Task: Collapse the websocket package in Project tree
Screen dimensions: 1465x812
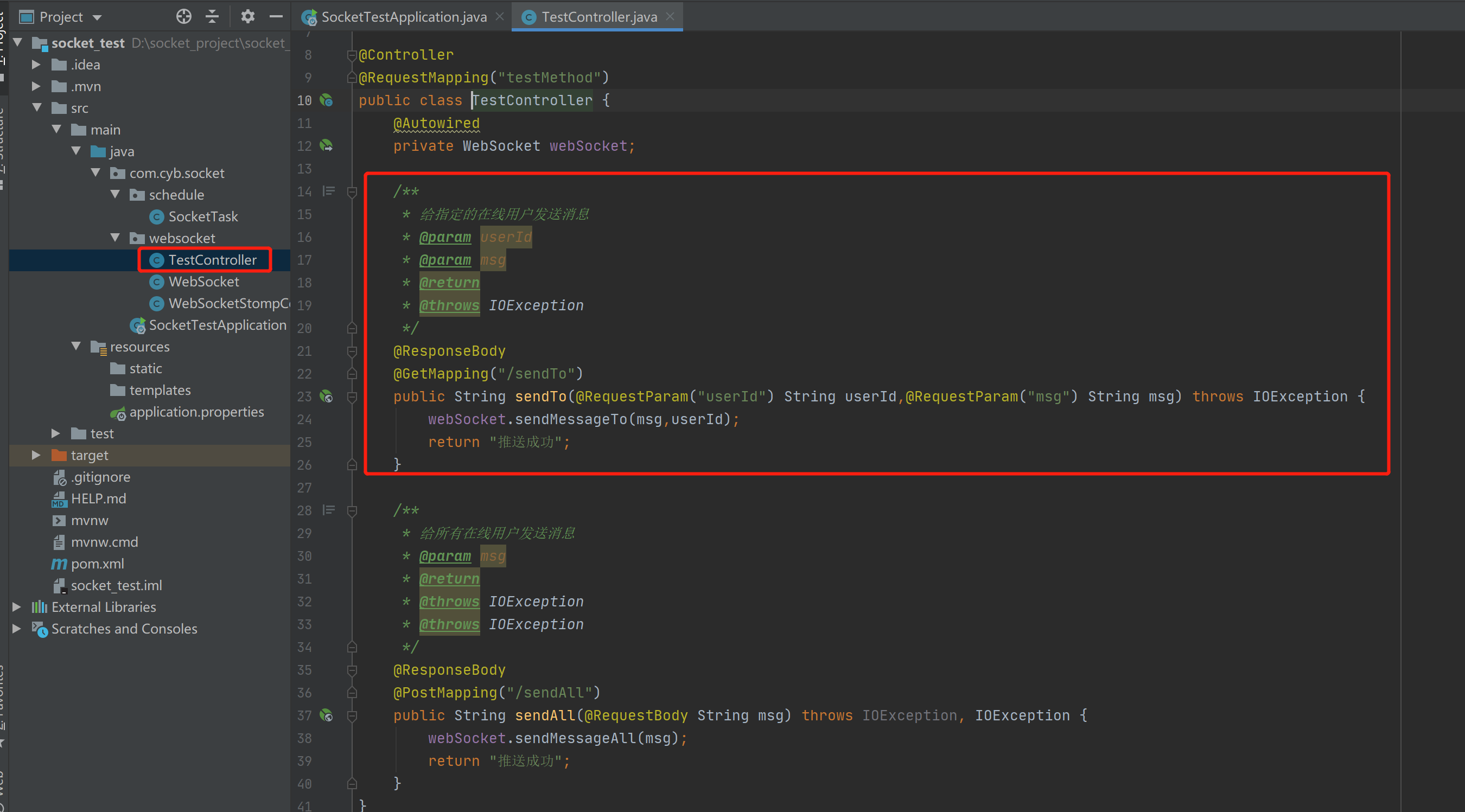Action: 116,238
